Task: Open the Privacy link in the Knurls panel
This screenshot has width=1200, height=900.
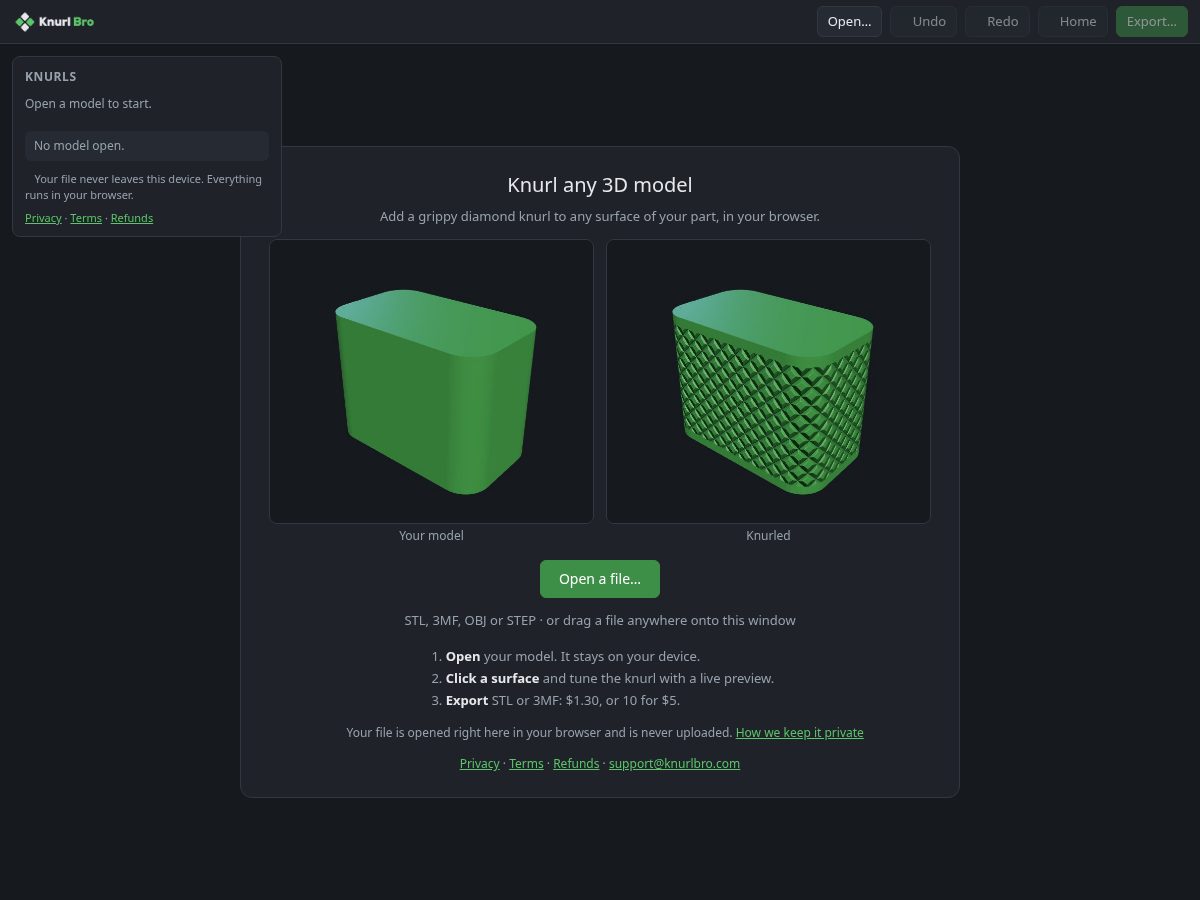Action: pos(43,218)
